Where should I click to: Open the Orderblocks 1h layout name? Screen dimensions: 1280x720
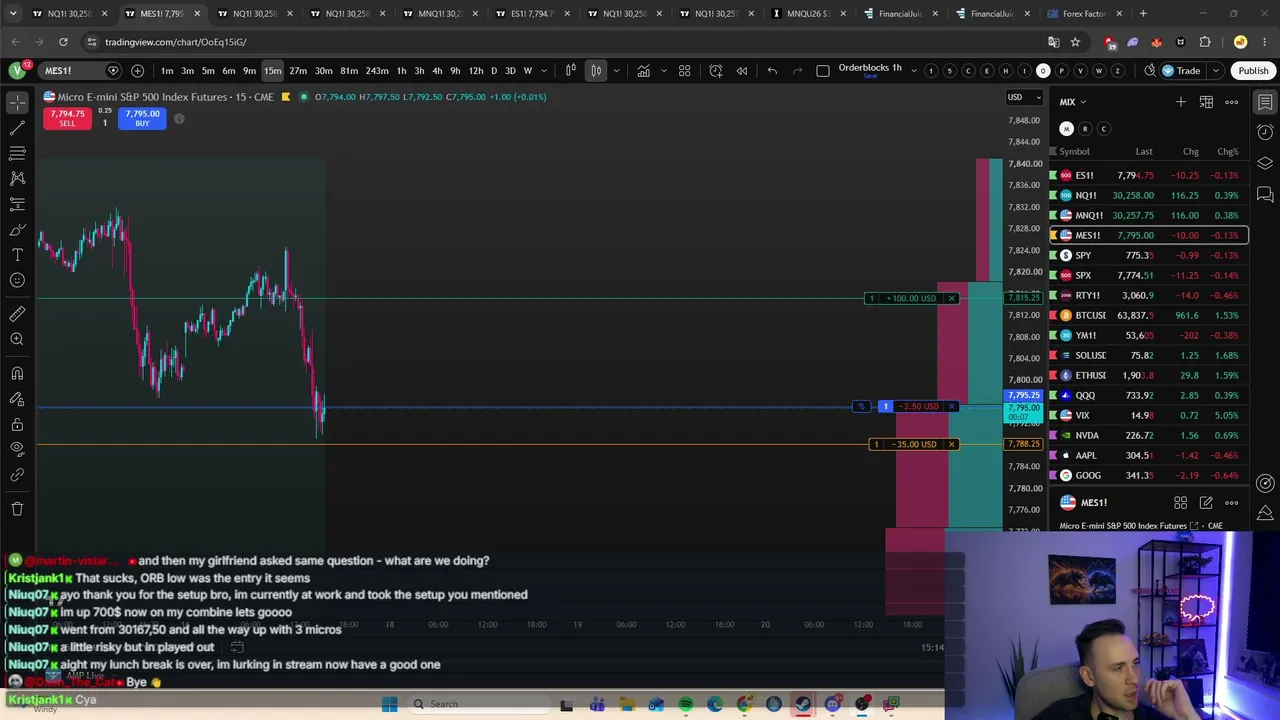coord(870,68)
